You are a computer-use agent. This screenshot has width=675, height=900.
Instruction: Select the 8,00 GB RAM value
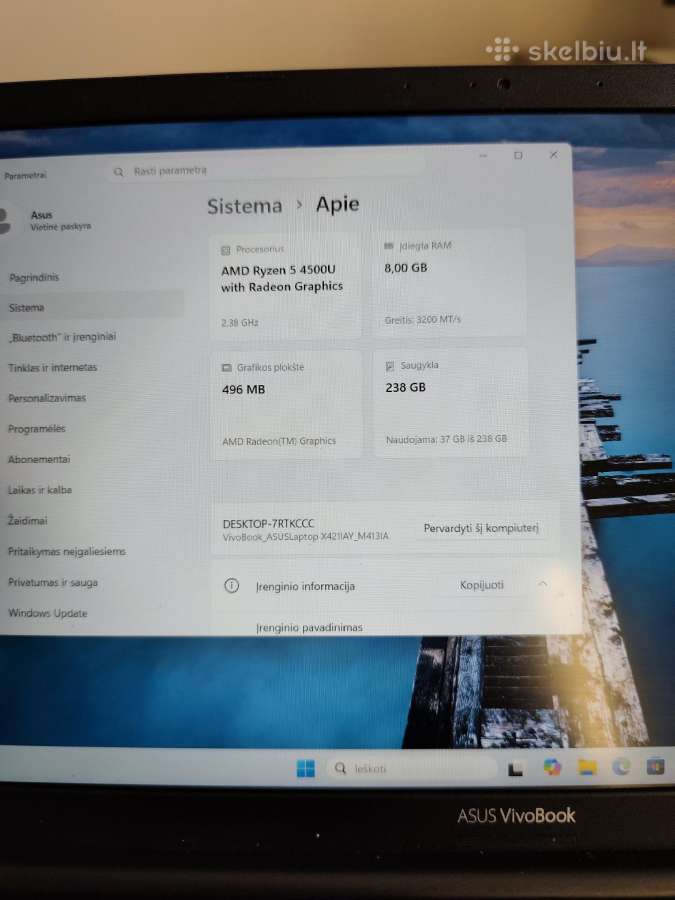tap(406, 267)
